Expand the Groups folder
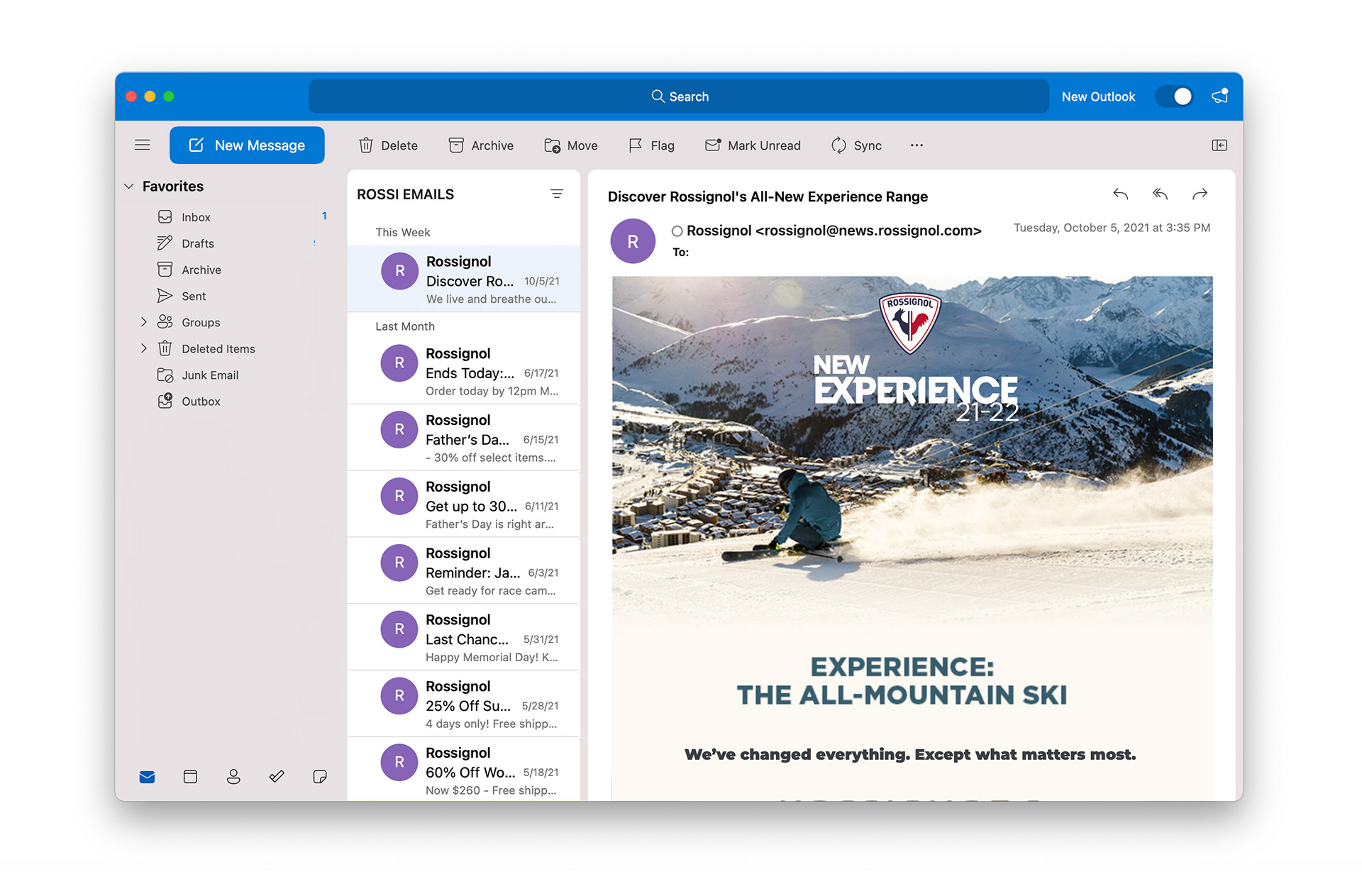This screenshot has width=1362, height=896. (144, 322)
